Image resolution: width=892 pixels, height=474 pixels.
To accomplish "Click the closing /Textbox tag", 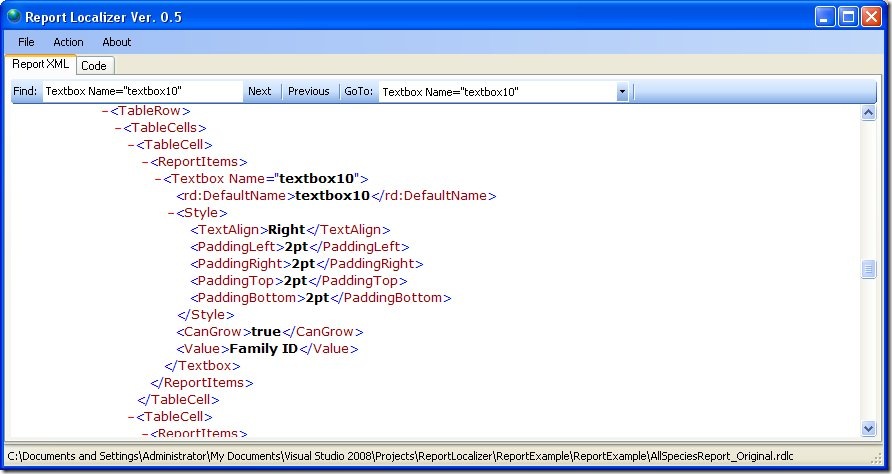I will pos(203,366).
